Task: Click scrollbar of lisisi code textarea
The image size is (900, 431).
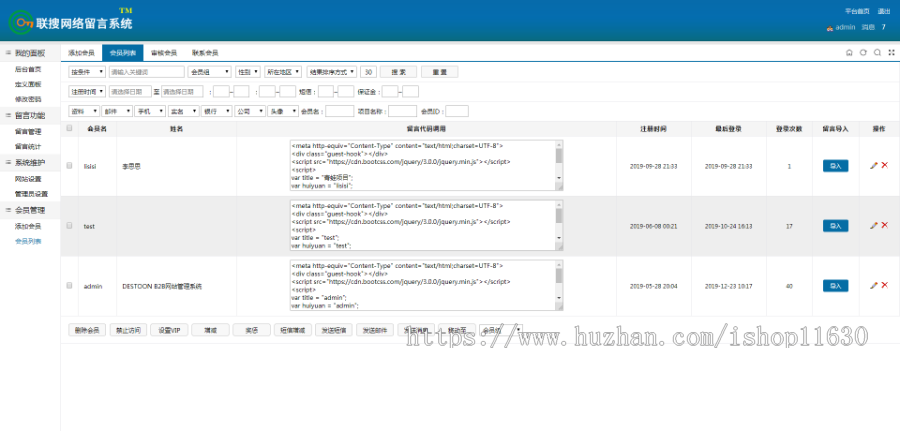Action: [559, 162]
